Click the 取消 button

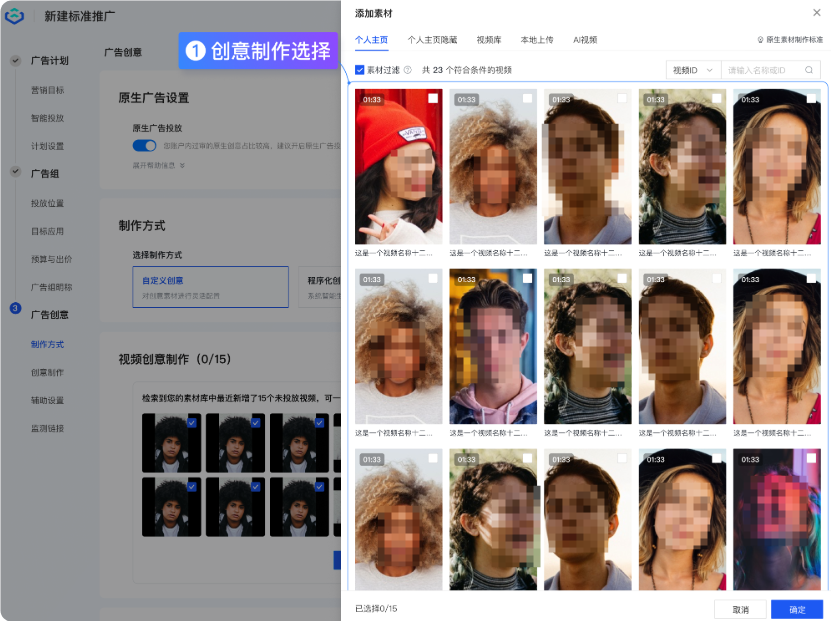[x=740, y=609]
